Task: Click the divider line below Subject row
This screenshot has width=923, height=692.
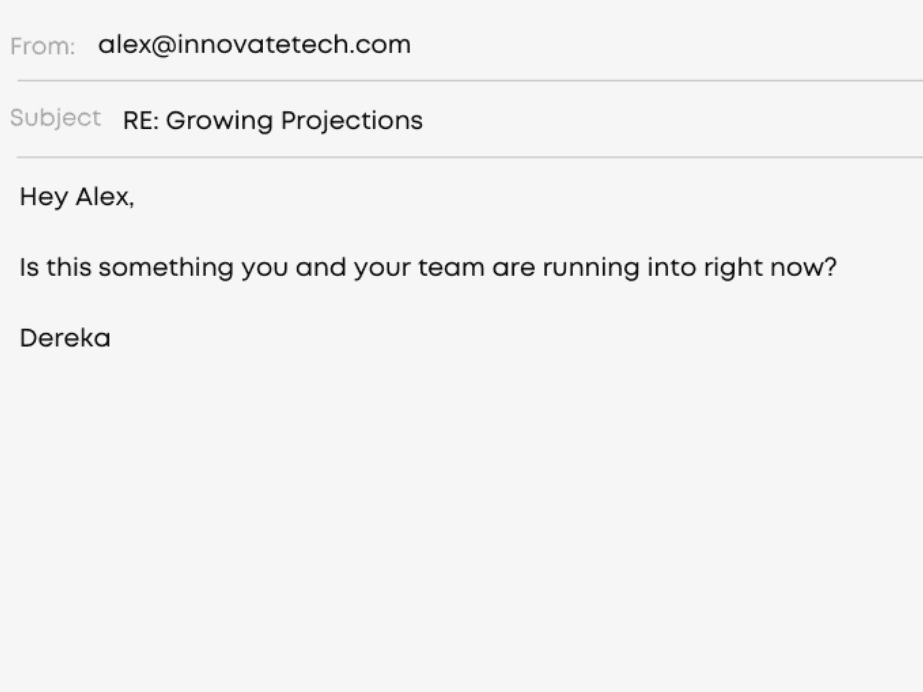Action: point(470,157)
